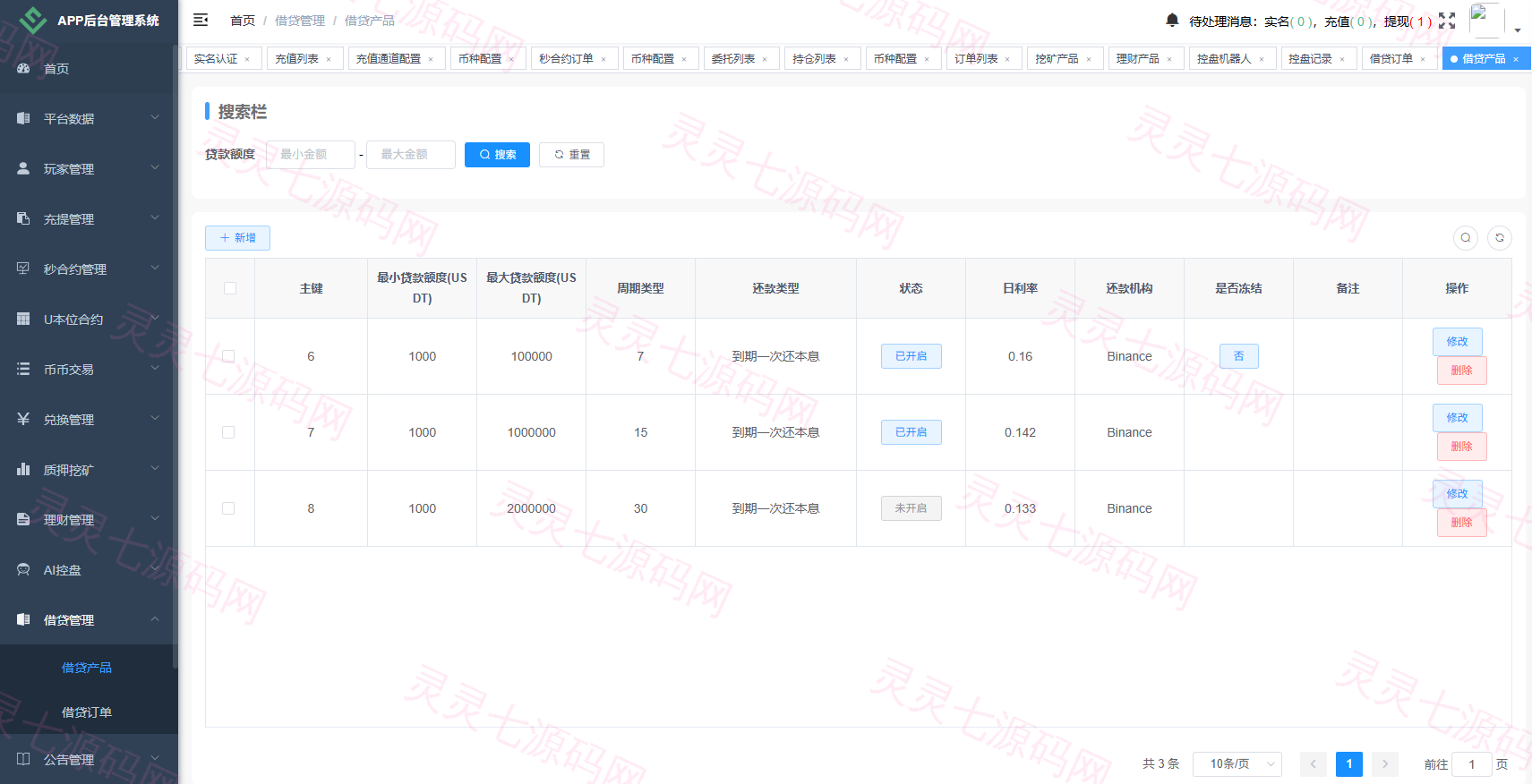Toggle fullscreen mode icon

(x=1447, y=21)
